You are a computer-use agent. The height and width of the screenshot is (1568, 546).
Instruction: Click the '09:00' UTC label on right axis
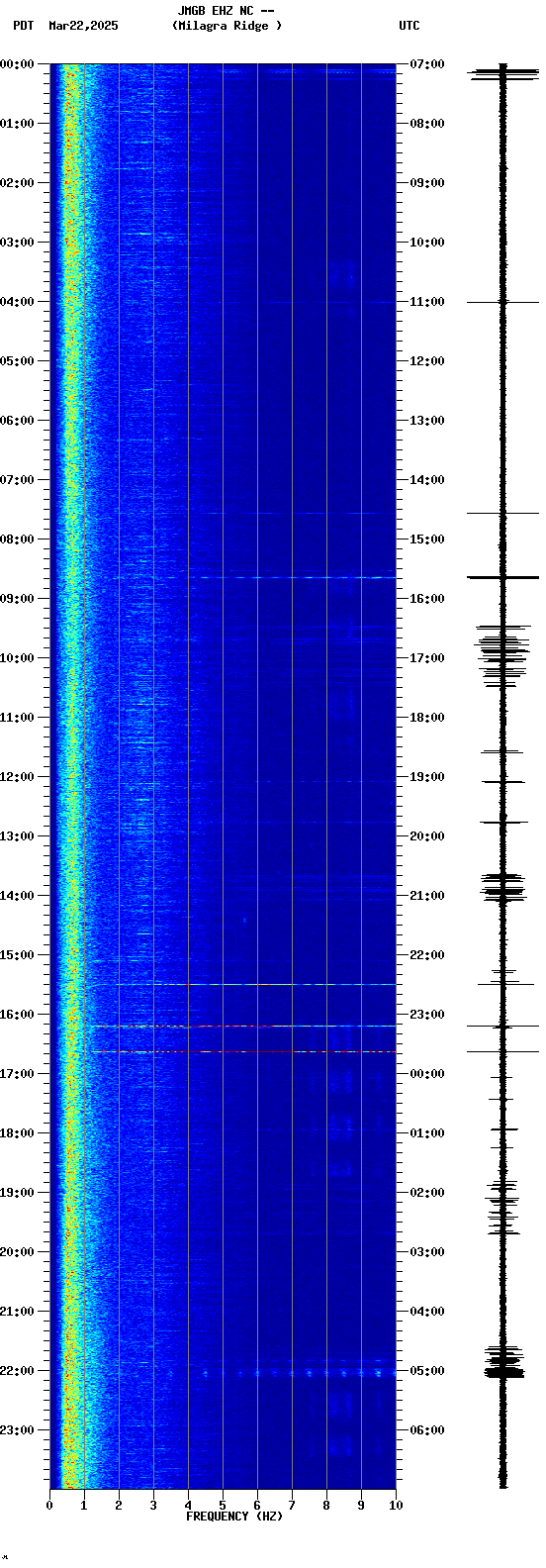tap(426, 183)
